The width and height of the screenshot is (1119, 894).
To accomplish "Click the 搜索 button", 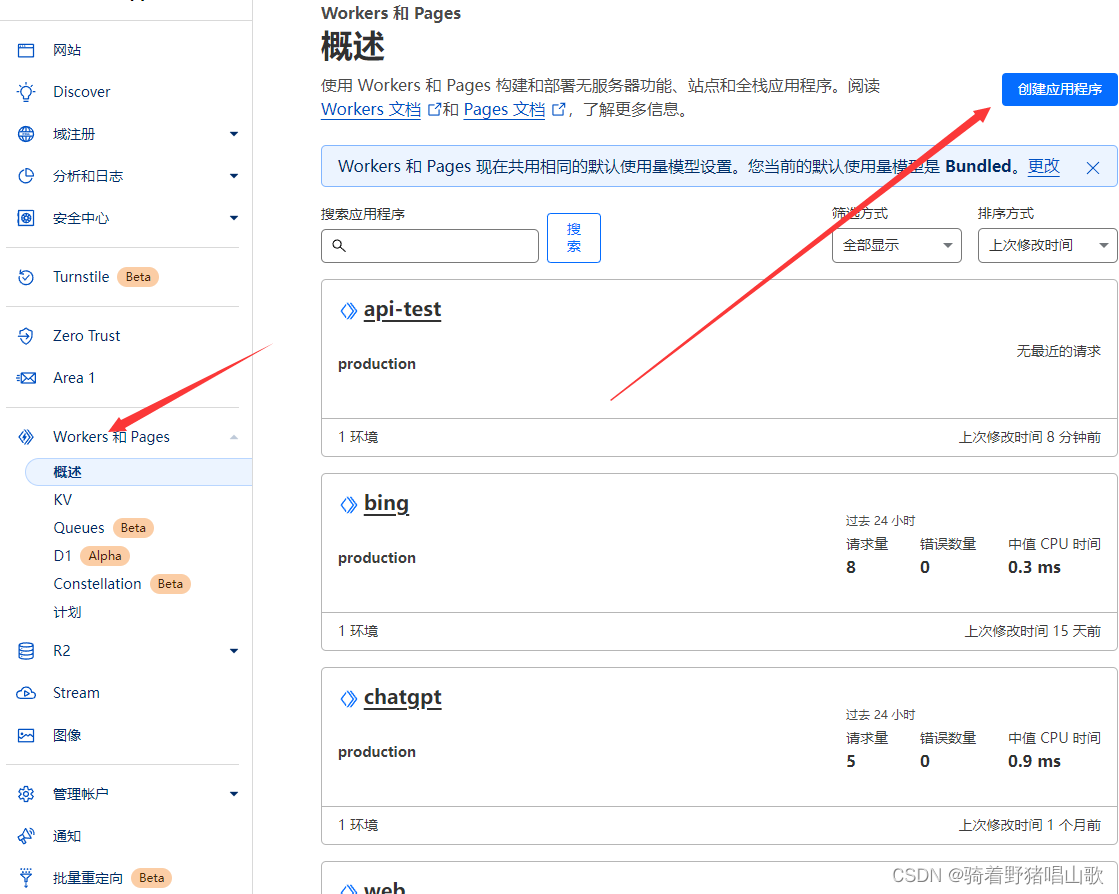I will click(574, 238).
